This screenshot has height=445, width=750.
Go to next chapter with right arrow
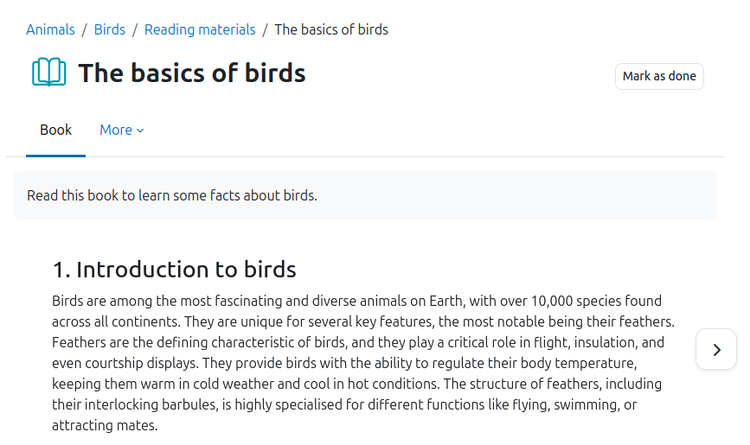point(716,350)
